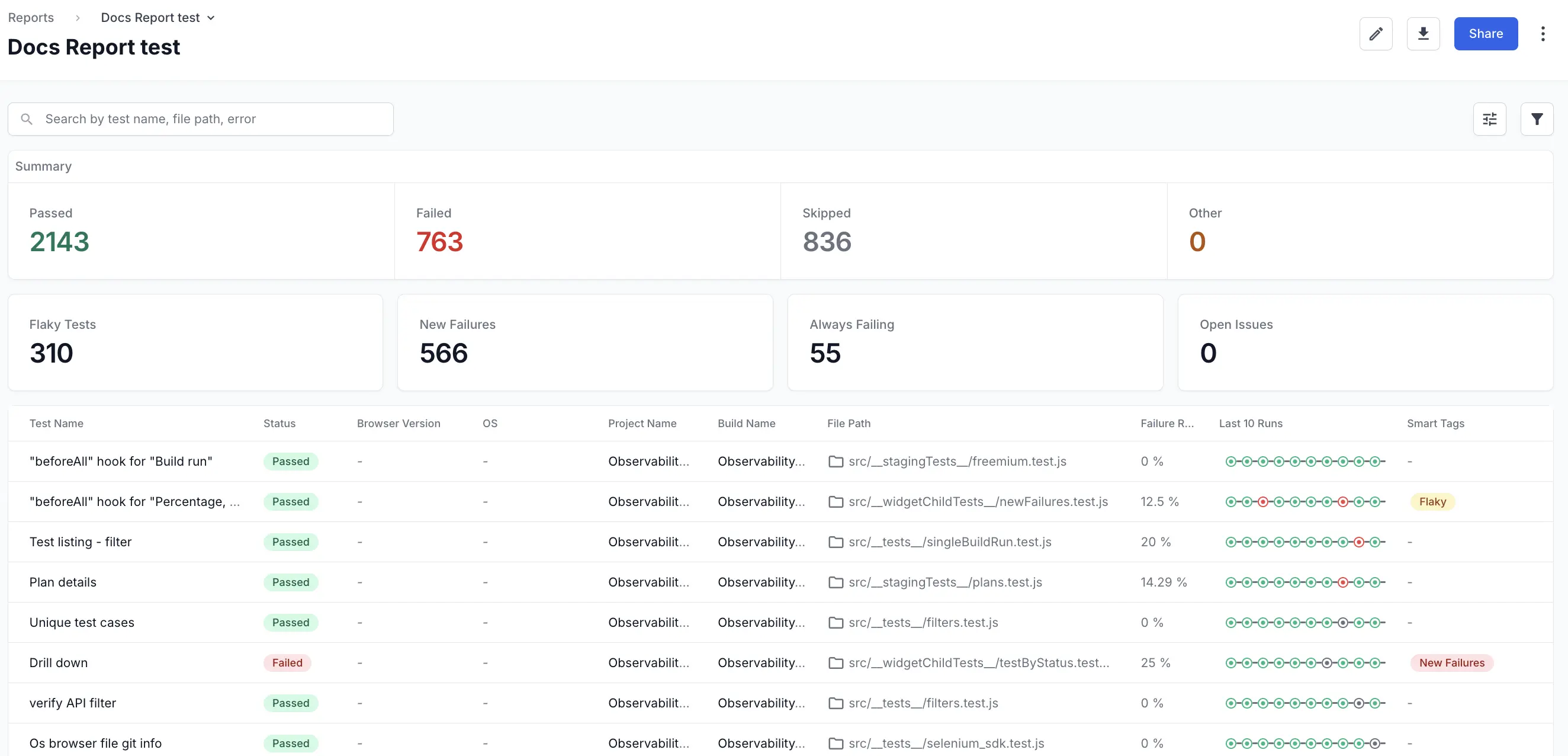
Task: Click the Share button
Action: tap(1486, 34)
